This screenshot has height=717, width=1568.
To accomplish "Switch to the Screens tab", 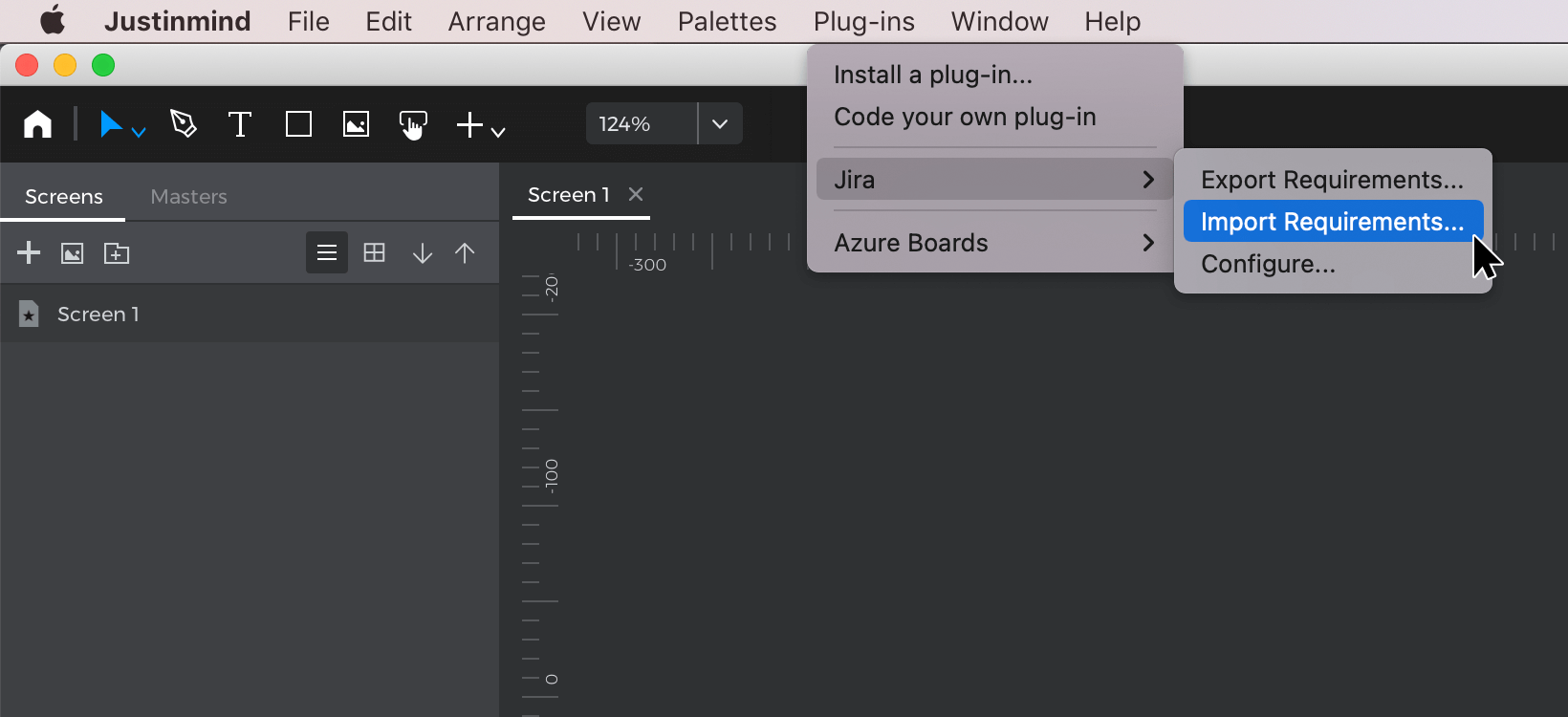I will (63, 196).
